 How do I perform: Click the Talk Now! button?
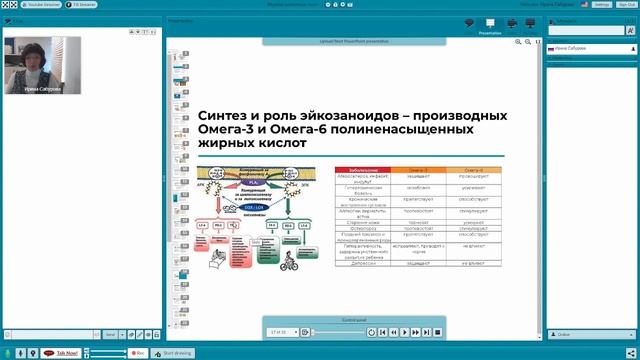(x=60, y=353)
